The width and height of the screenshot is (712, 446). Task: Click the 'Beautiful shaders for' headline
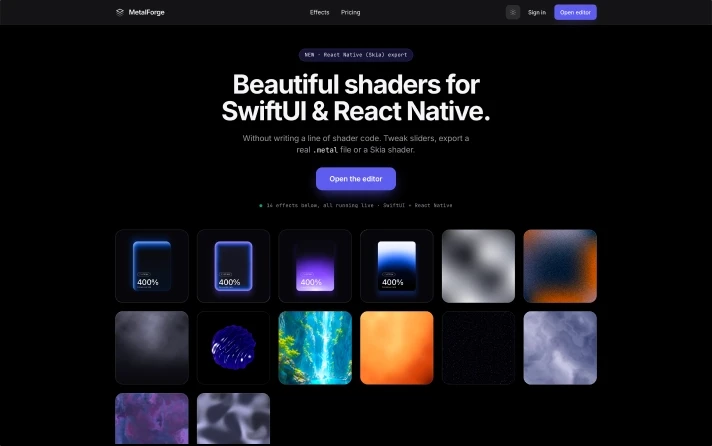[356, 84]
